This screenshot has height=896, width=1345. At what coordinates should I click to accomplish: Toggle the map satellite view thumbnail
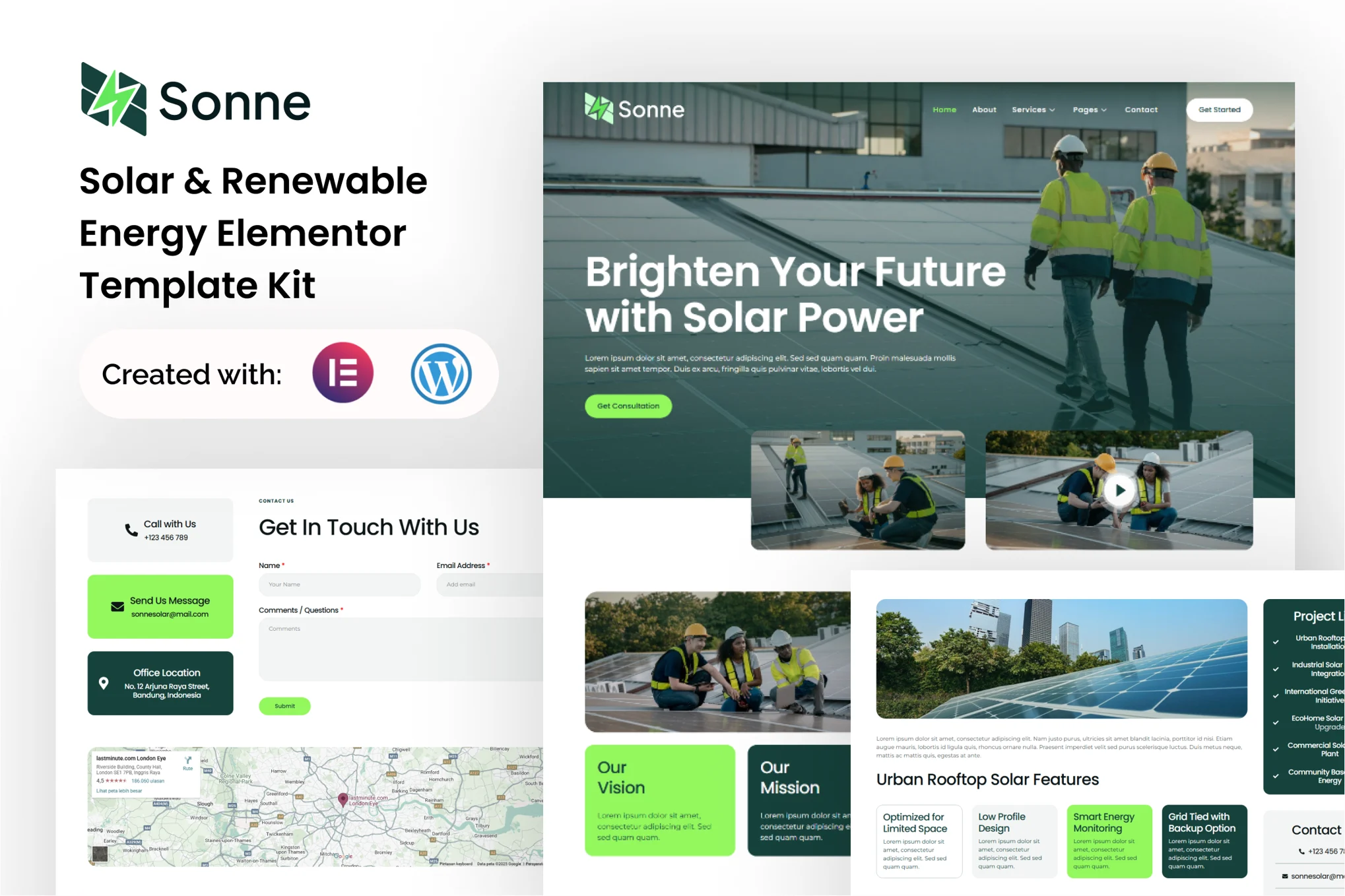coord(100,854)
